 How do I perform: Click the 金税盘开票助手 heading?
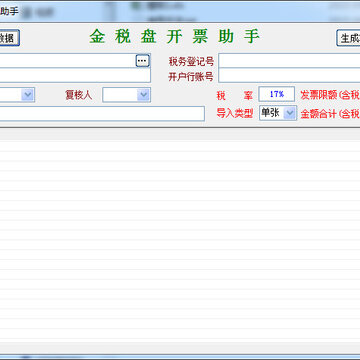[x=174, y=37]
